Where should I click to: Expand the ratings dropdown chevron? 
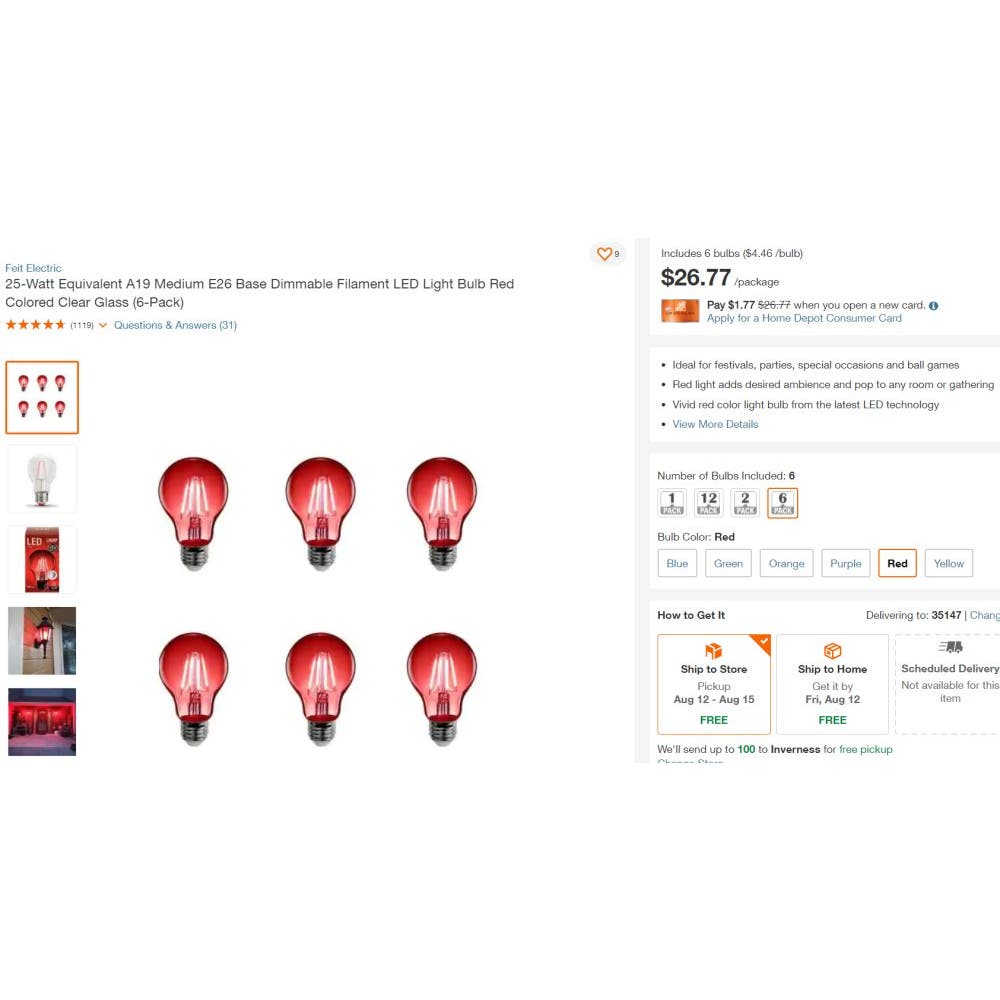coord(103,325)
